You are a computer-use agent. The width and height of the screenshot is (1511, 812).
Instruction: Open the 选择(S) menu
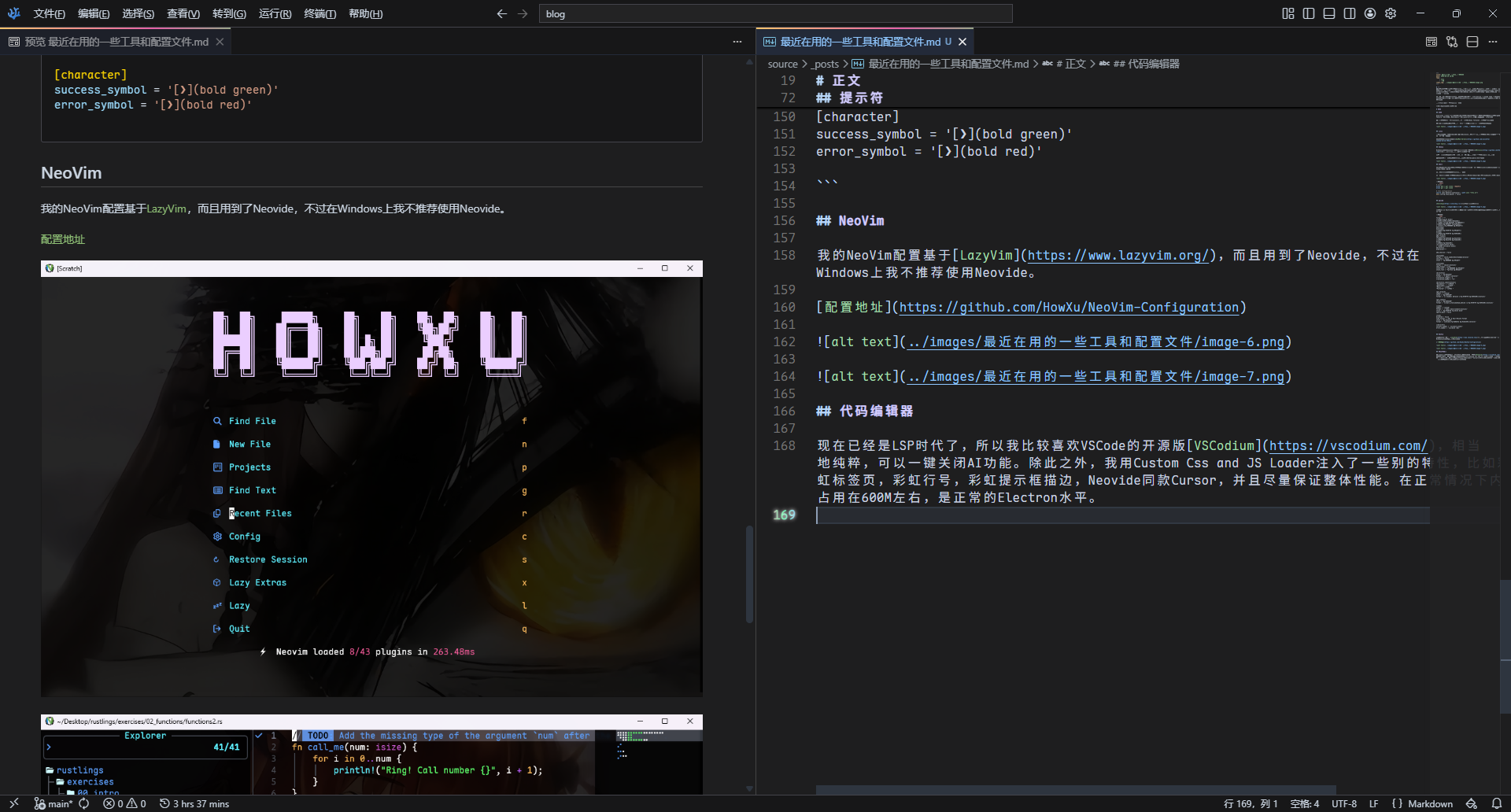click(x=138, y=13)
